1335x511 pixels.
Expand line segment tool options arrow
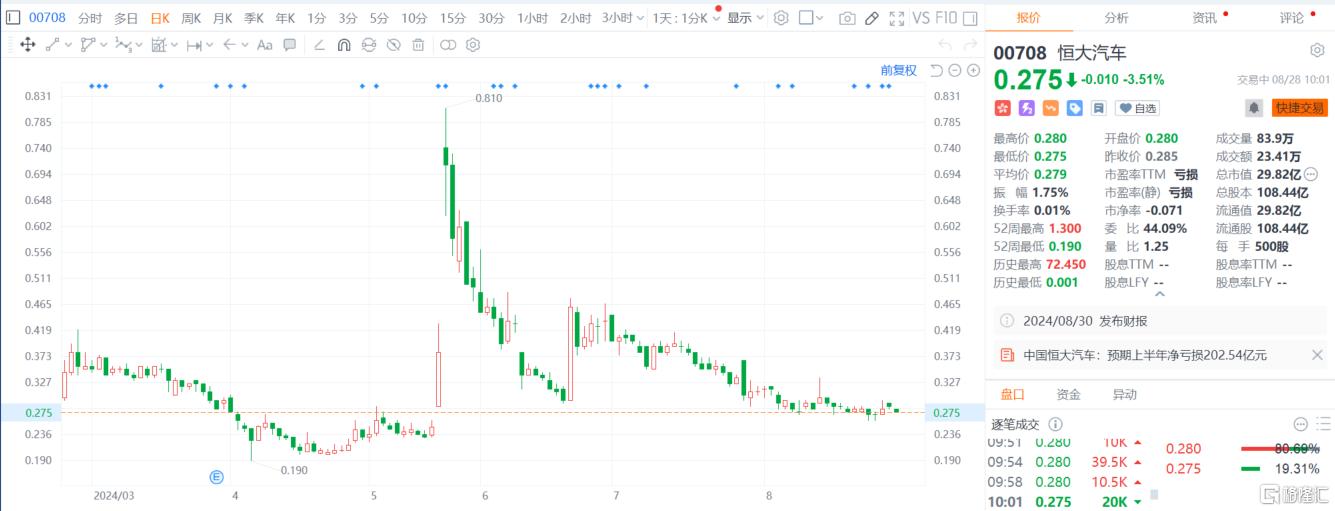(x=68, y=45)
